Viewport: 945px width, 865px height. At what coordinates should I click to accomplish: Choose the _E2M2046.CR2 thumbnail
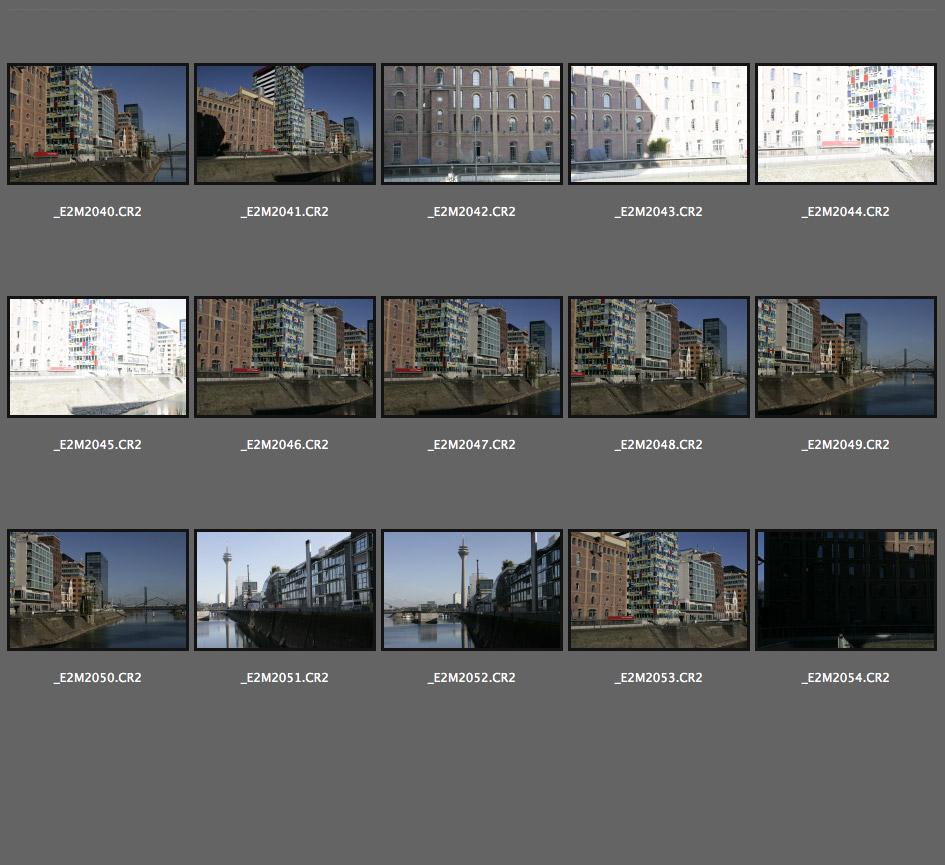click(285, 357)
